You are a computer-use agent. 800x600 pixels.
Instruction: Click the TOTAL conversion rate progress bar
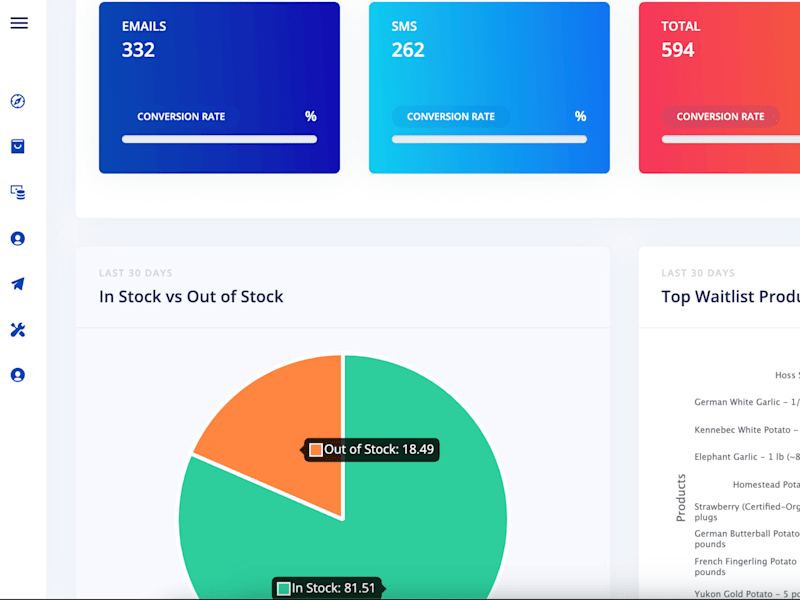731,139
